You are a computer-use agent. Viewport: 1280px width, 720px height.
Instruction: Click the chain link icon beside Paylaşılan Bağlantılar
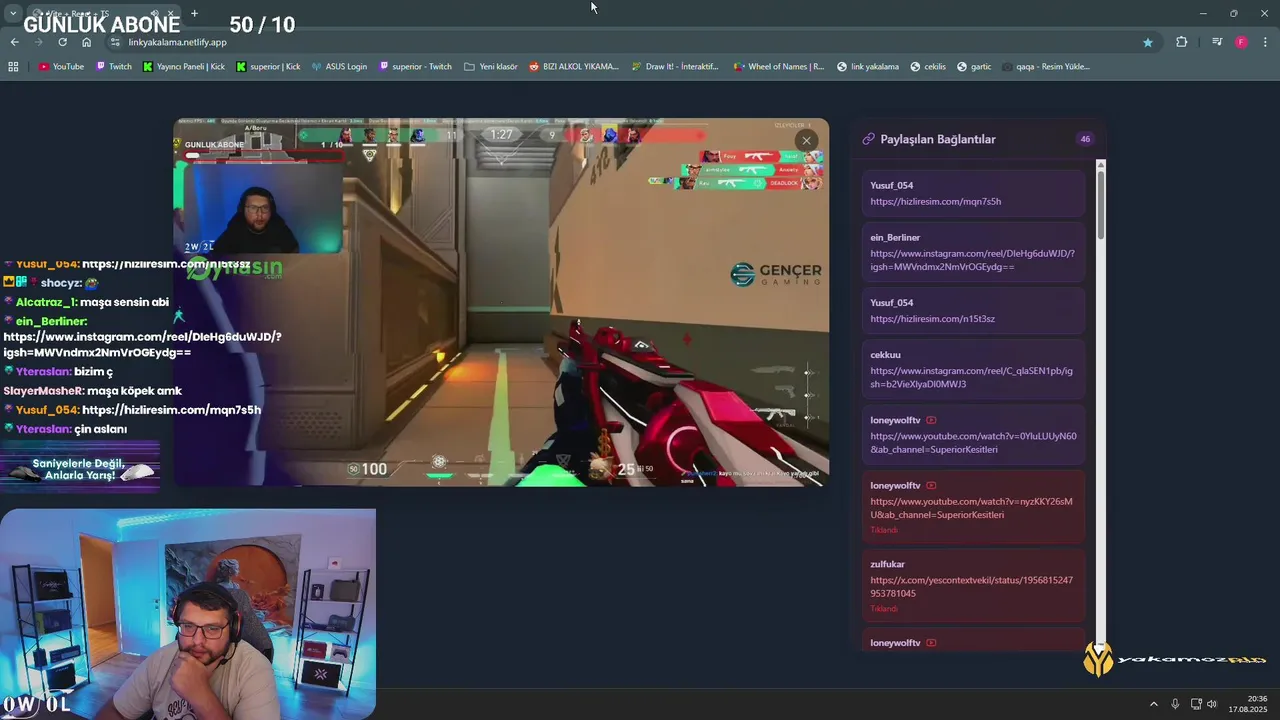(x=869, y=139)
